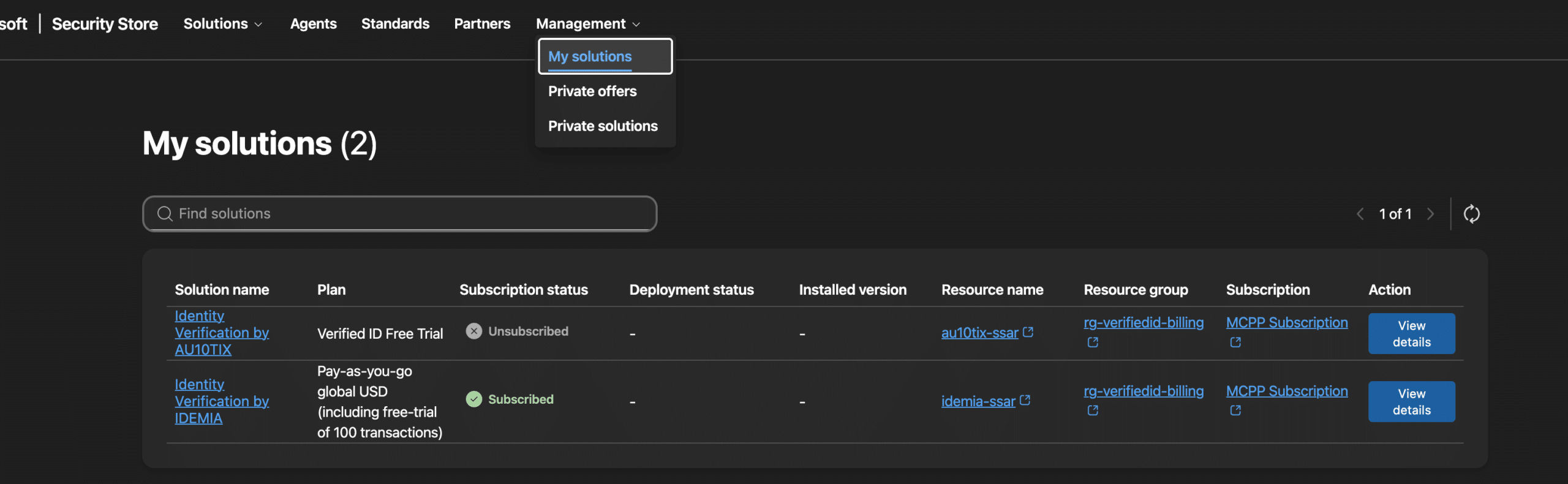The width and height of the screenshot is (1568, 484).
Task: Open Private solutions menu entry
Action: [603, 126]
